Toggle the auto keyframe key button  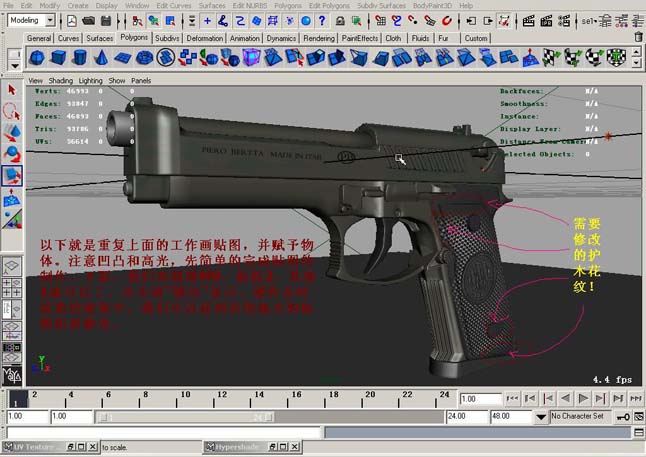(x=623, y=417)
